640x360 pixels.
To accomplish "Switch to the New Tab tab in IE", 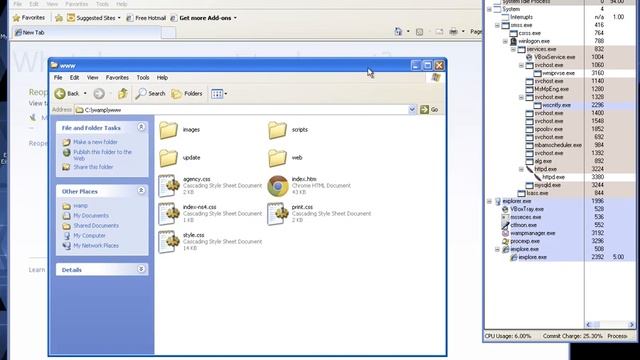I will [86, 32].
